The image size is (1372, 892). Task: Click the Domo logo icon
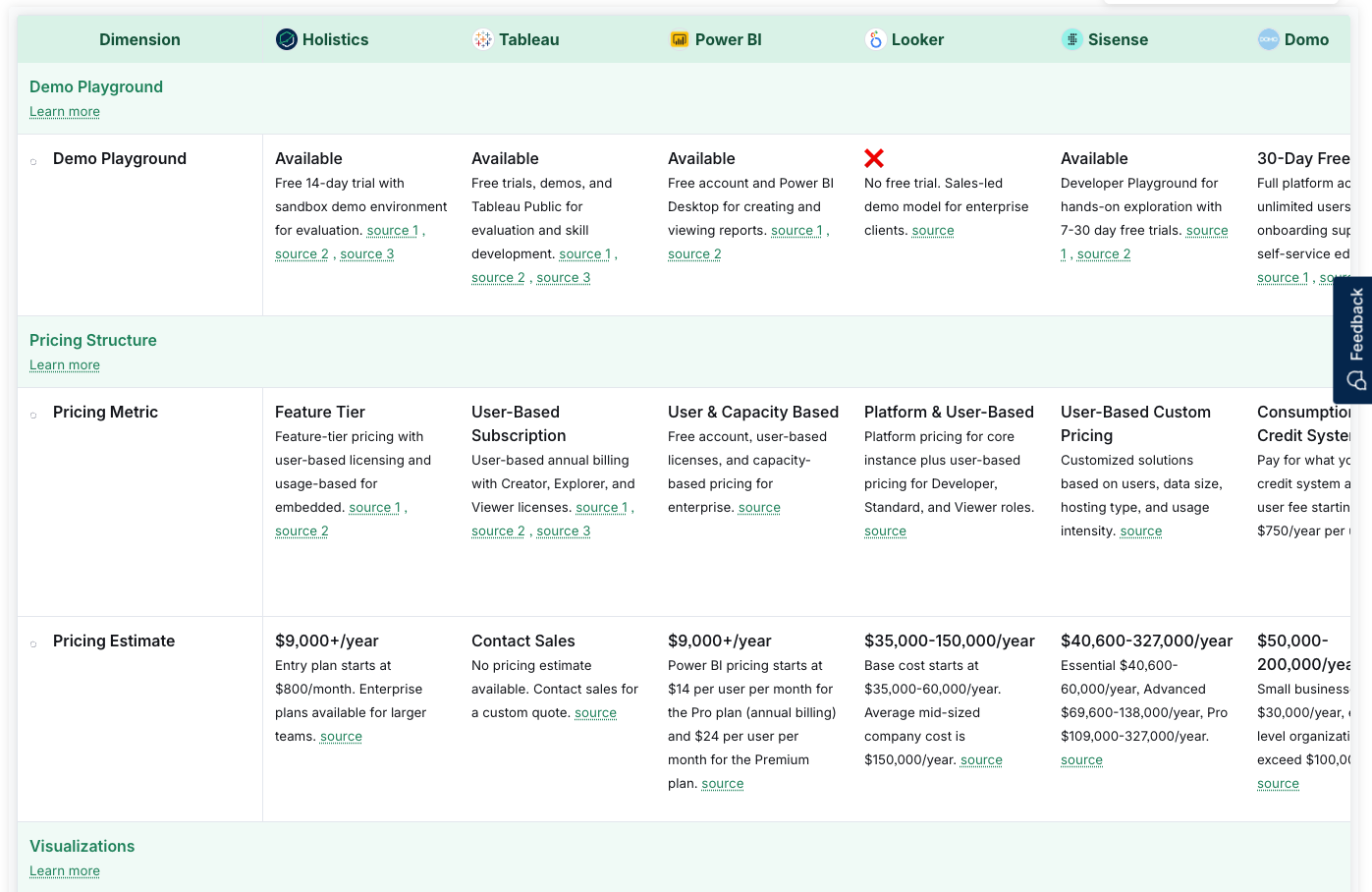(1269, 39)
